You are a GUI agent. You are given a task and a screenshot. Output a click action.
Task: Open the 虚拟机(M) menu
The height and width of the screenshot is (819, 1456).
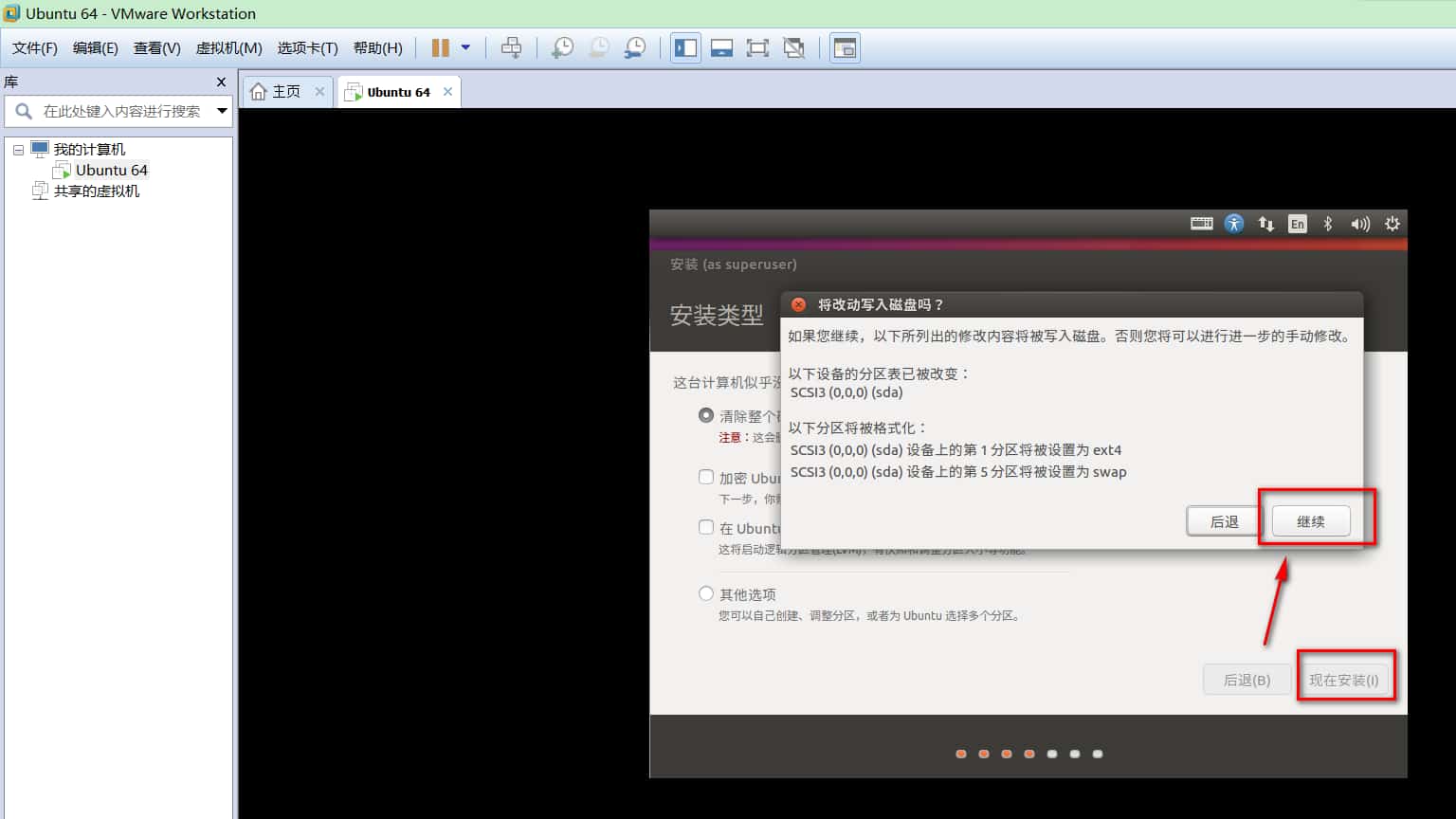[x=228, y=47]
